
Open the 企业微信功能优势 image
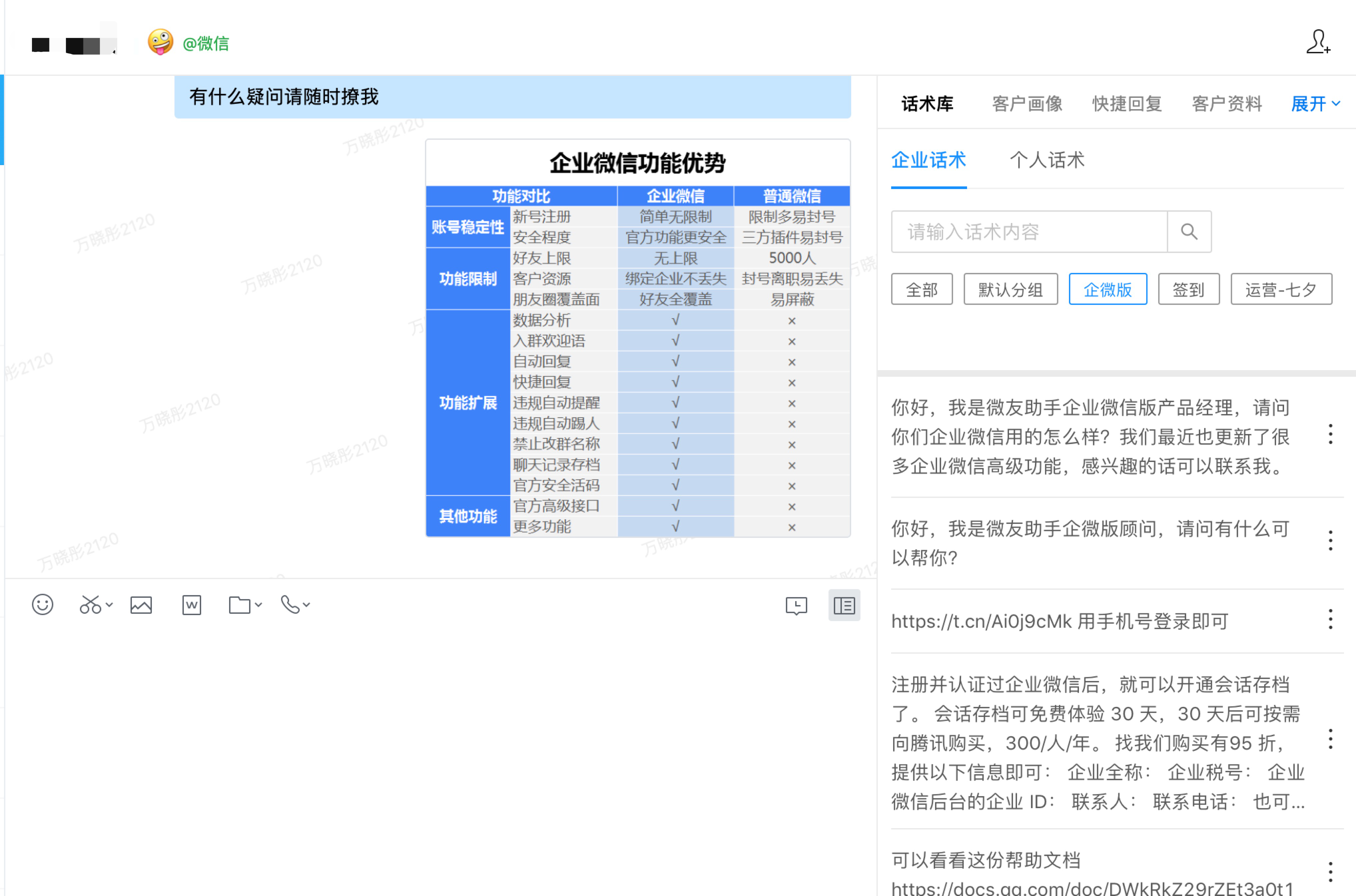[x=638, y=338]
